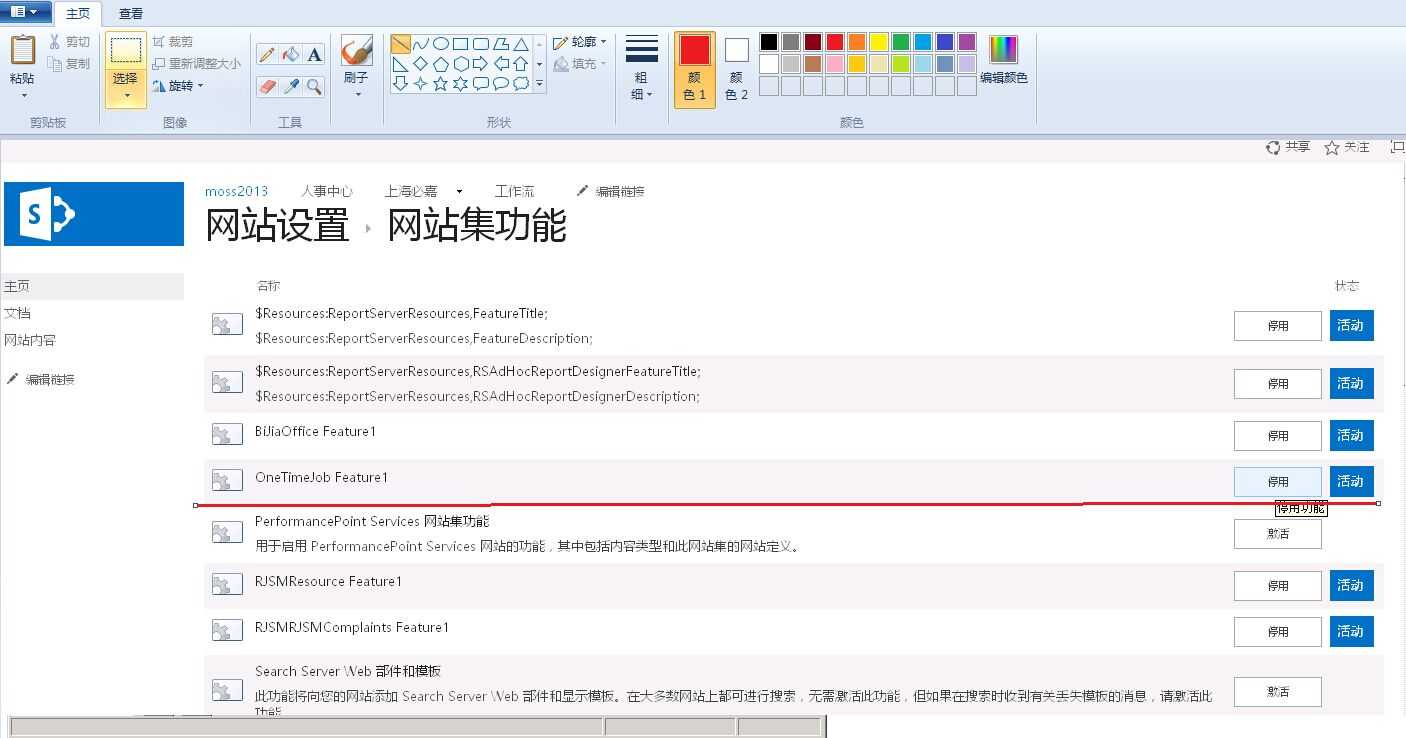Click the SharePoint logo in canvas
Image resolution: width=1406 pixels, height=738 pixels.
(x=94, y=214)
